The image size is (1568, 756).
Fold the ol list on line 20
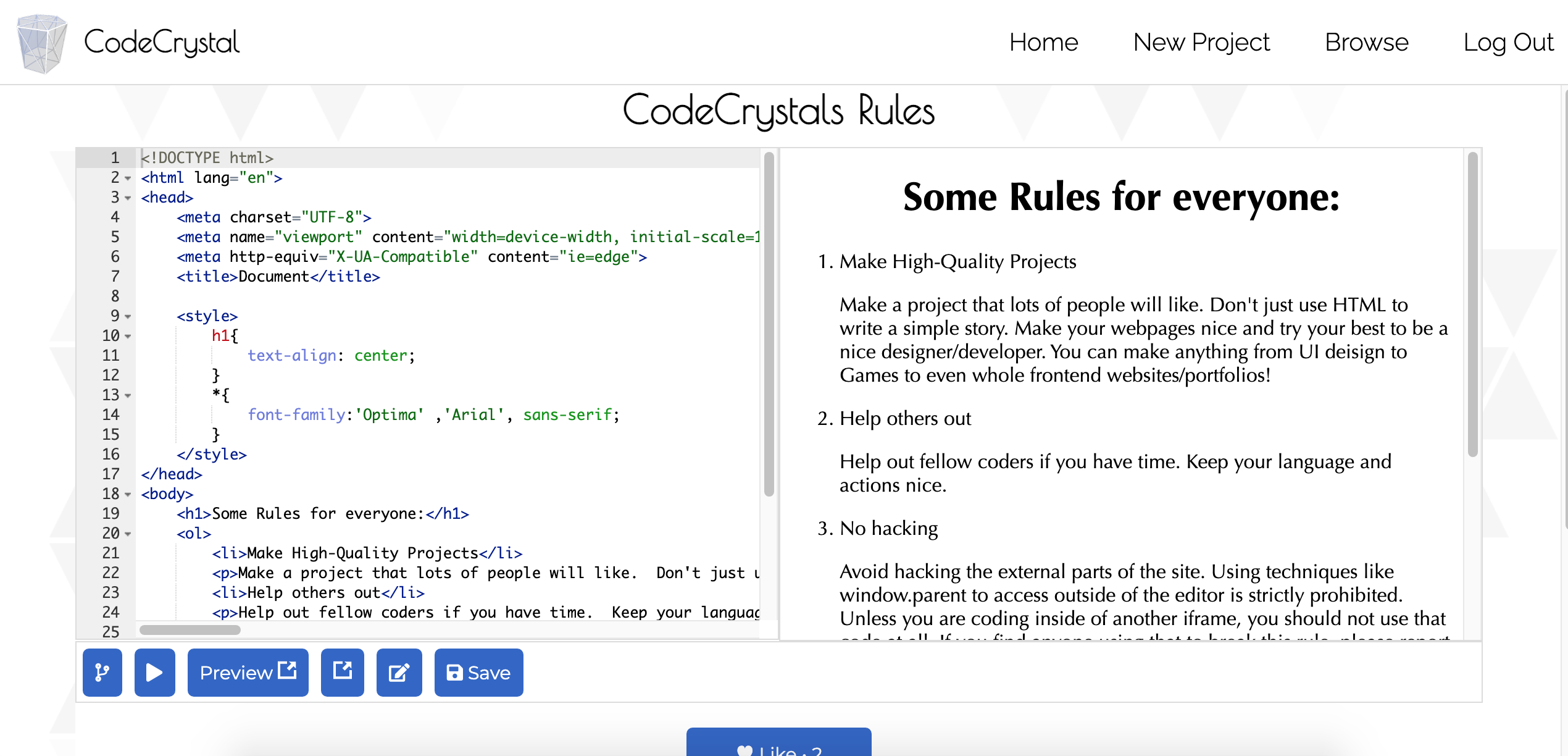(x=128, y=534)
